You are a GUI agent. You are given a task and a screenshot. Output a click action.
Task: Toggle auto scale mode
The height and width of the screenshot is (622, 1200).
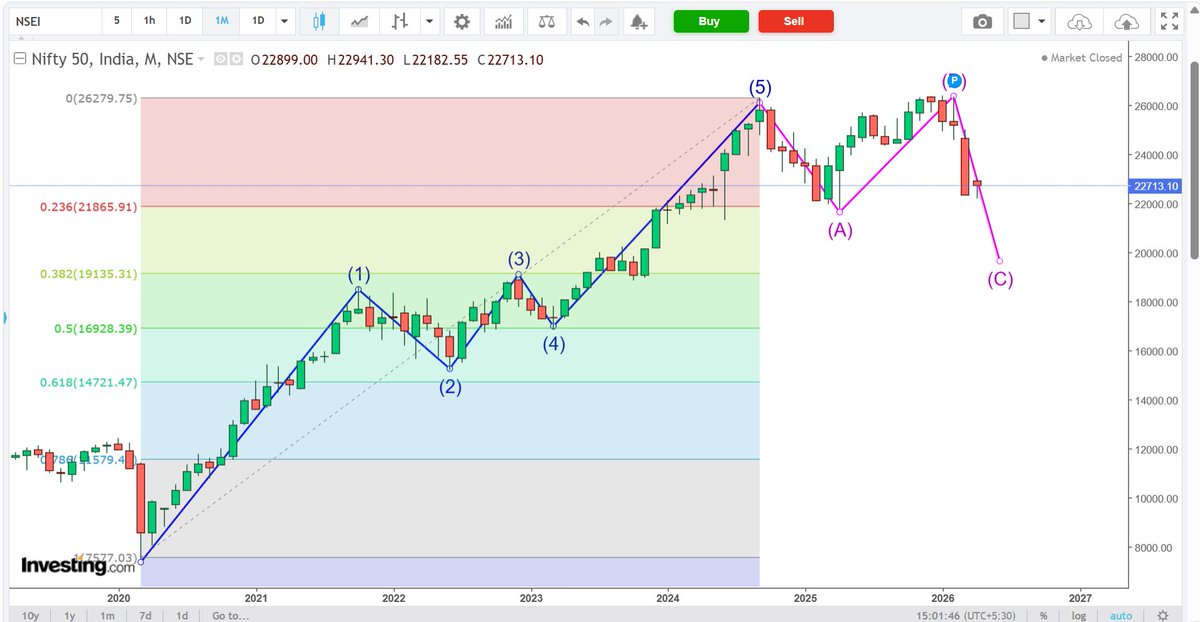(x=1121, y=615)
